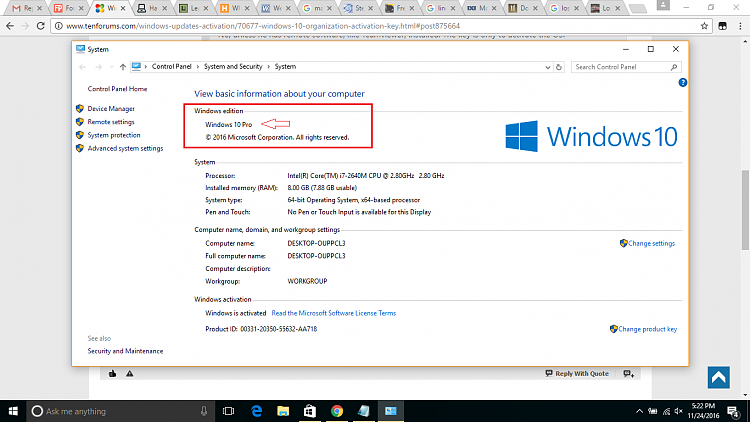Select the Product ID 00331-20350-55632-AA718 text
The image size is (750, 422).
click(x=278, y=329)
